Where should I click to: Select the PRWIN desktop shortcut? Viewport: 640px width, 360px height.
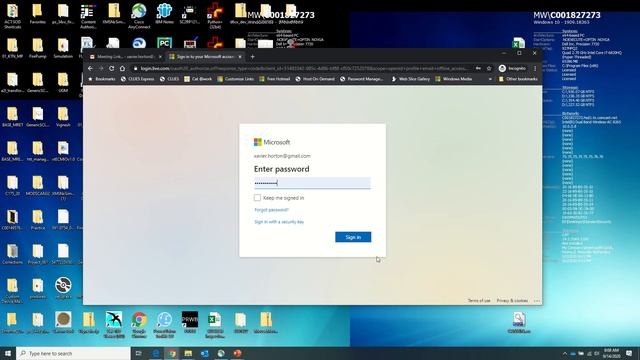(x=190, y=322)
